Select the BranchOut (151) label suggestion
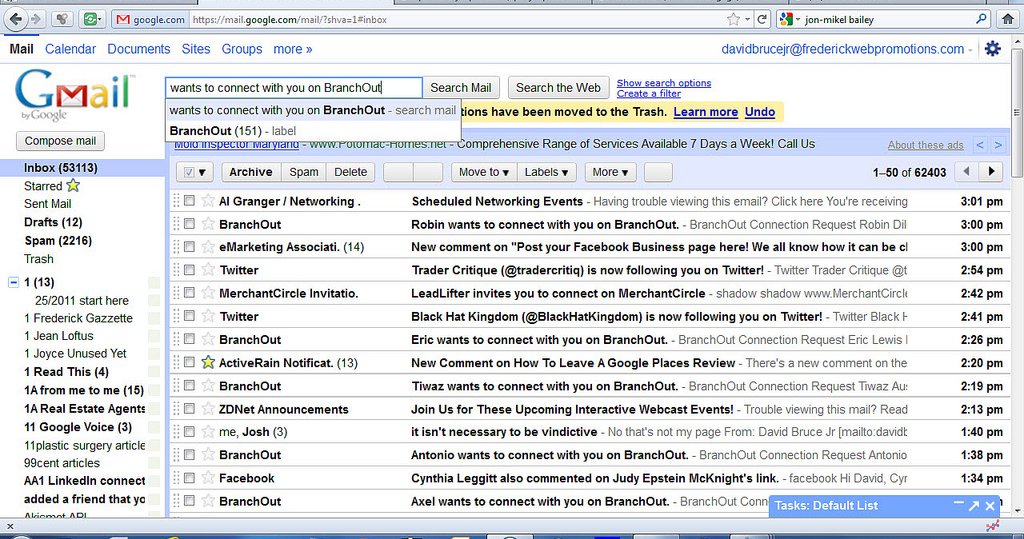The width and height of the screenshot is (1024, 539). (x=313, y=131)
